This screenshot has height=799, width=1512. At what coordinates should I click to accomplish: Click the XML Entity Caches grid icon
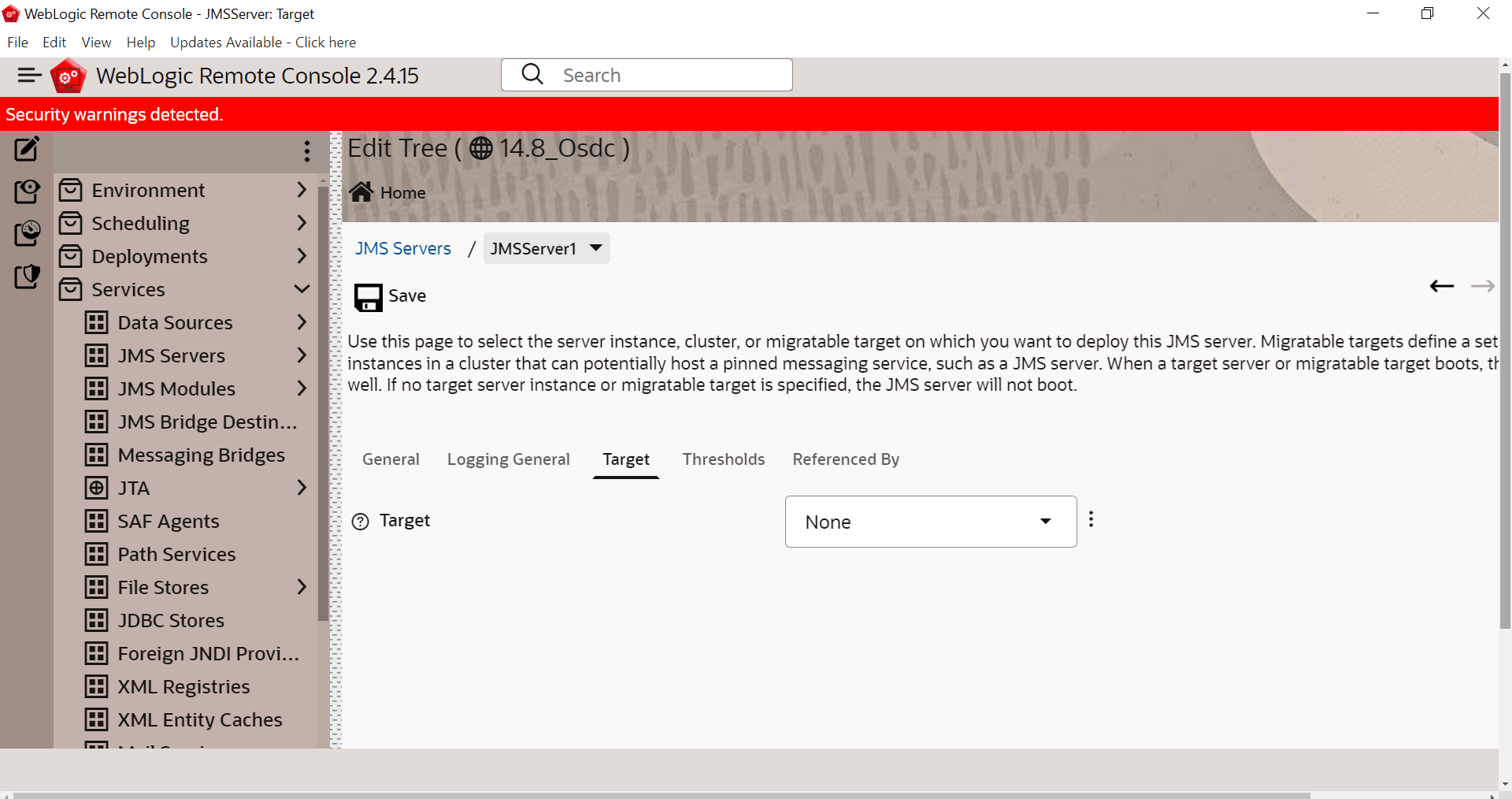tap(97, 719)
